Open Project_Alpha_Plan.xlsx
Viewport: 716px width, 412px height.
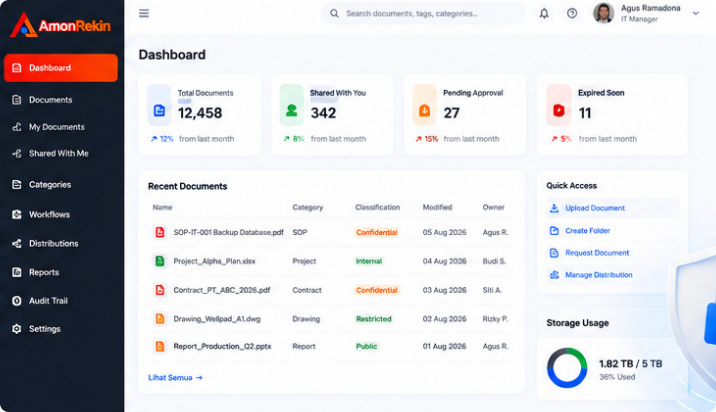coord(214,261)
